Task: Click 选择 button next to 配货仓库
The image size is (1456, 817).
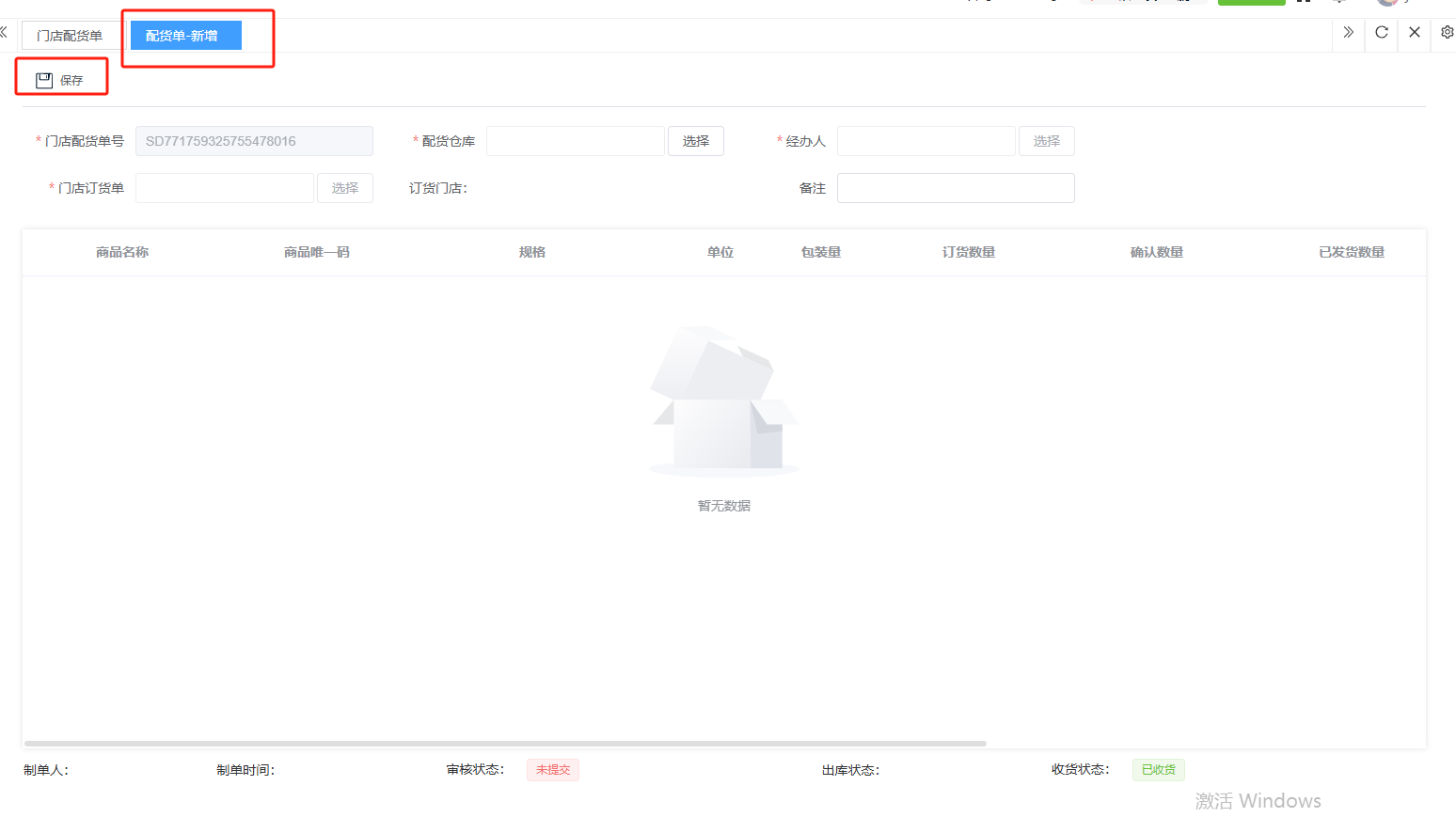Action: click(695, 141)
